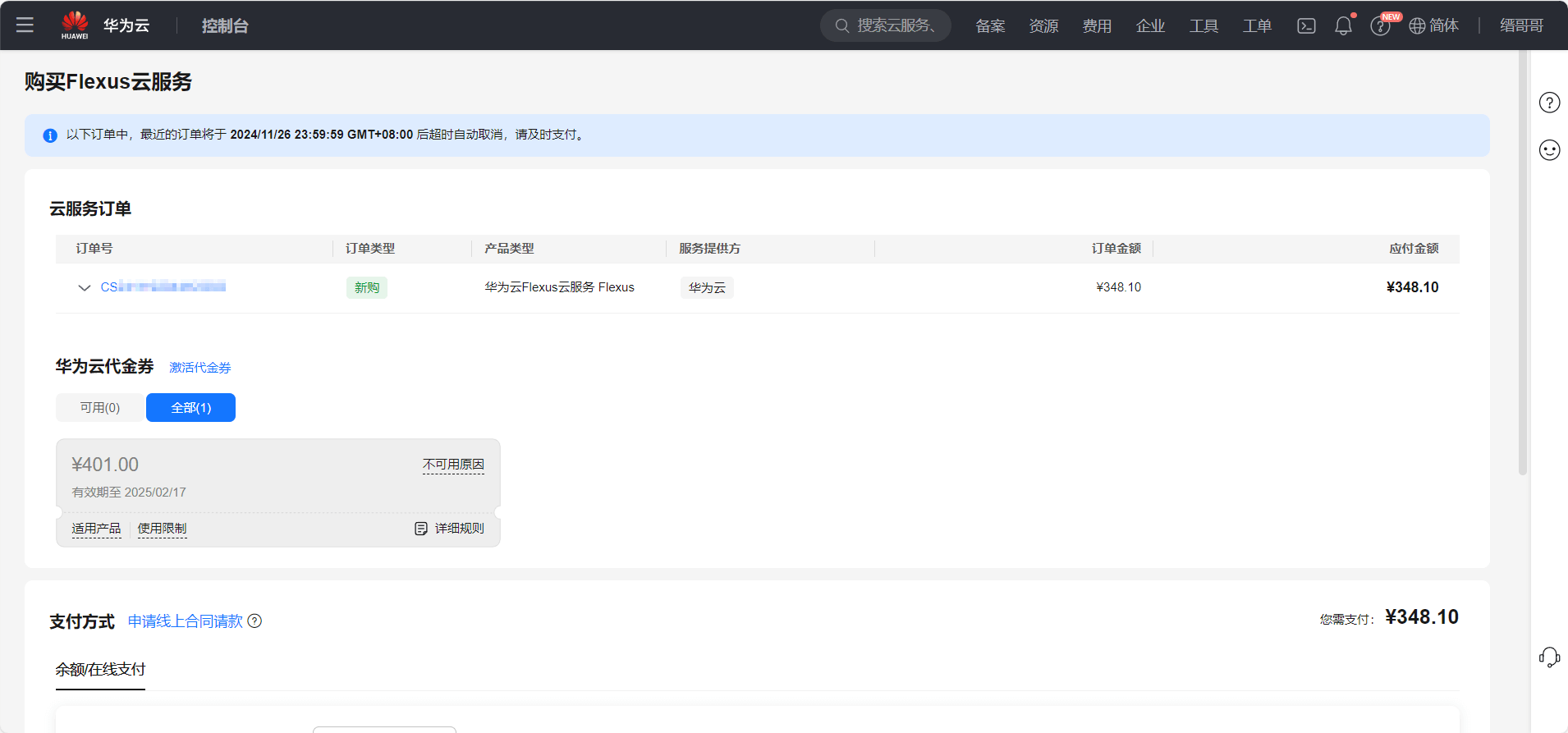Open the 备案 menu
The image size is (1568, 733).
990,26
